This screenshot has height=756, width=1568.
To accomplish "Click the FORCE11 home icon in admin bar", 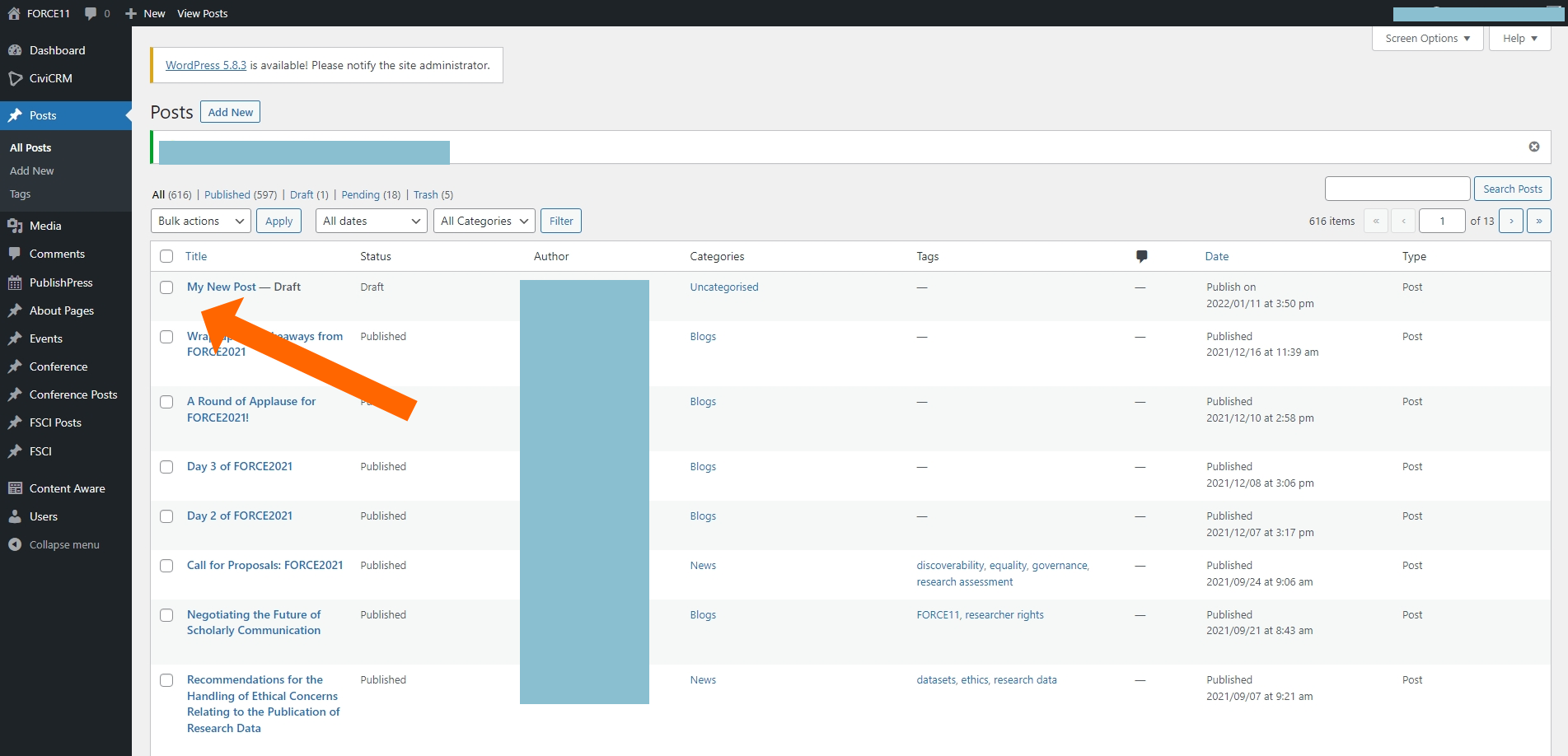I will coord(14,13).
